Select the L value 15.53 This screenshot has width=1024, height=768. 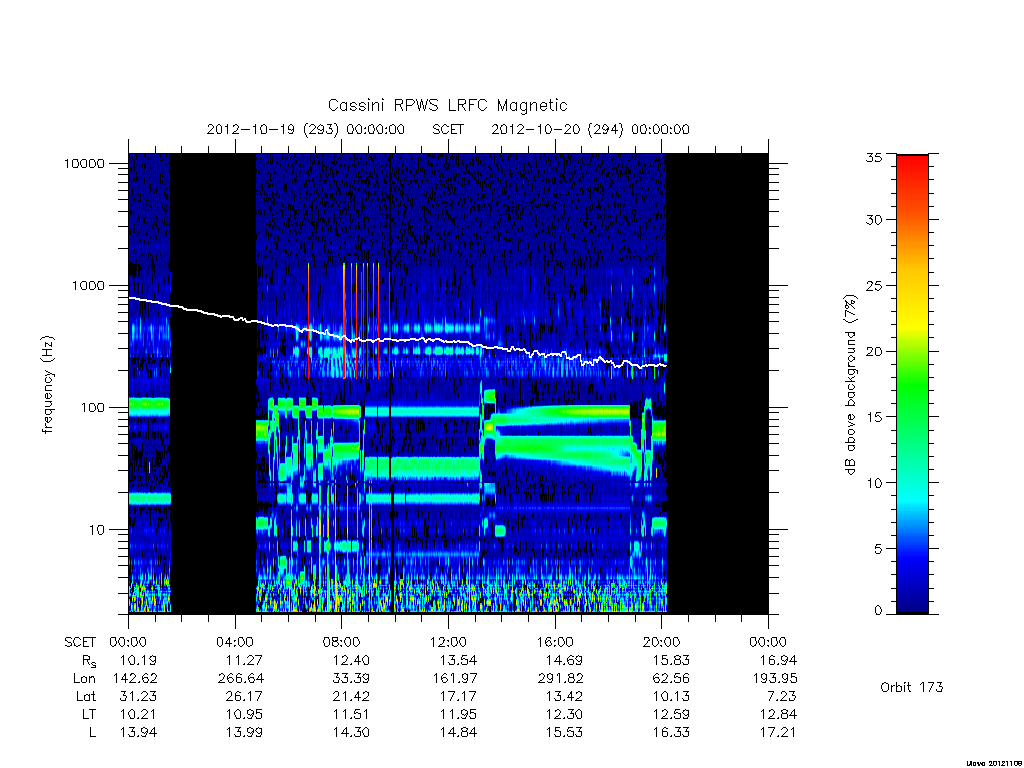click(x=565, y=733)
